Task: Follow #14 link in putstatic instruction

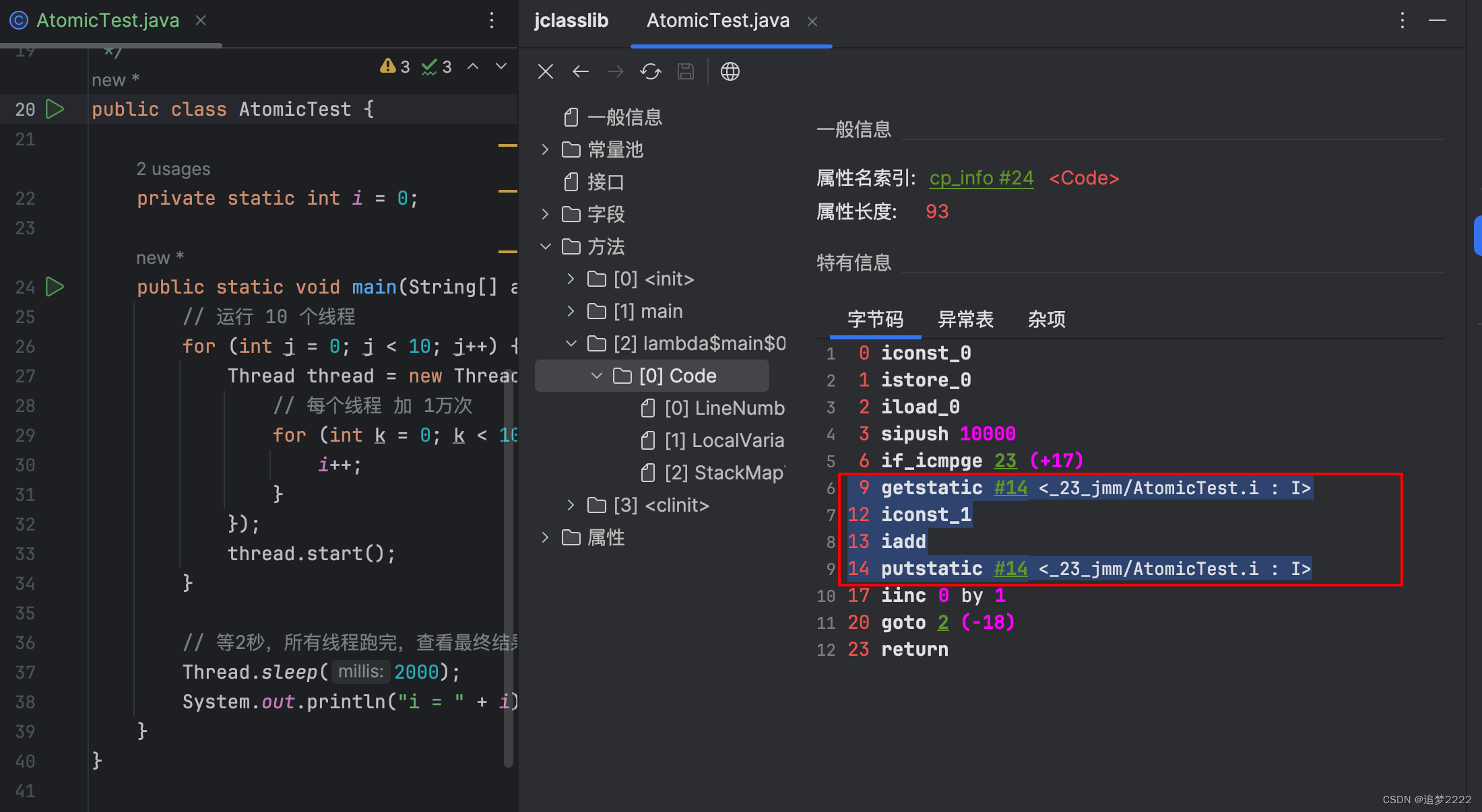Action: point(1010,568)
